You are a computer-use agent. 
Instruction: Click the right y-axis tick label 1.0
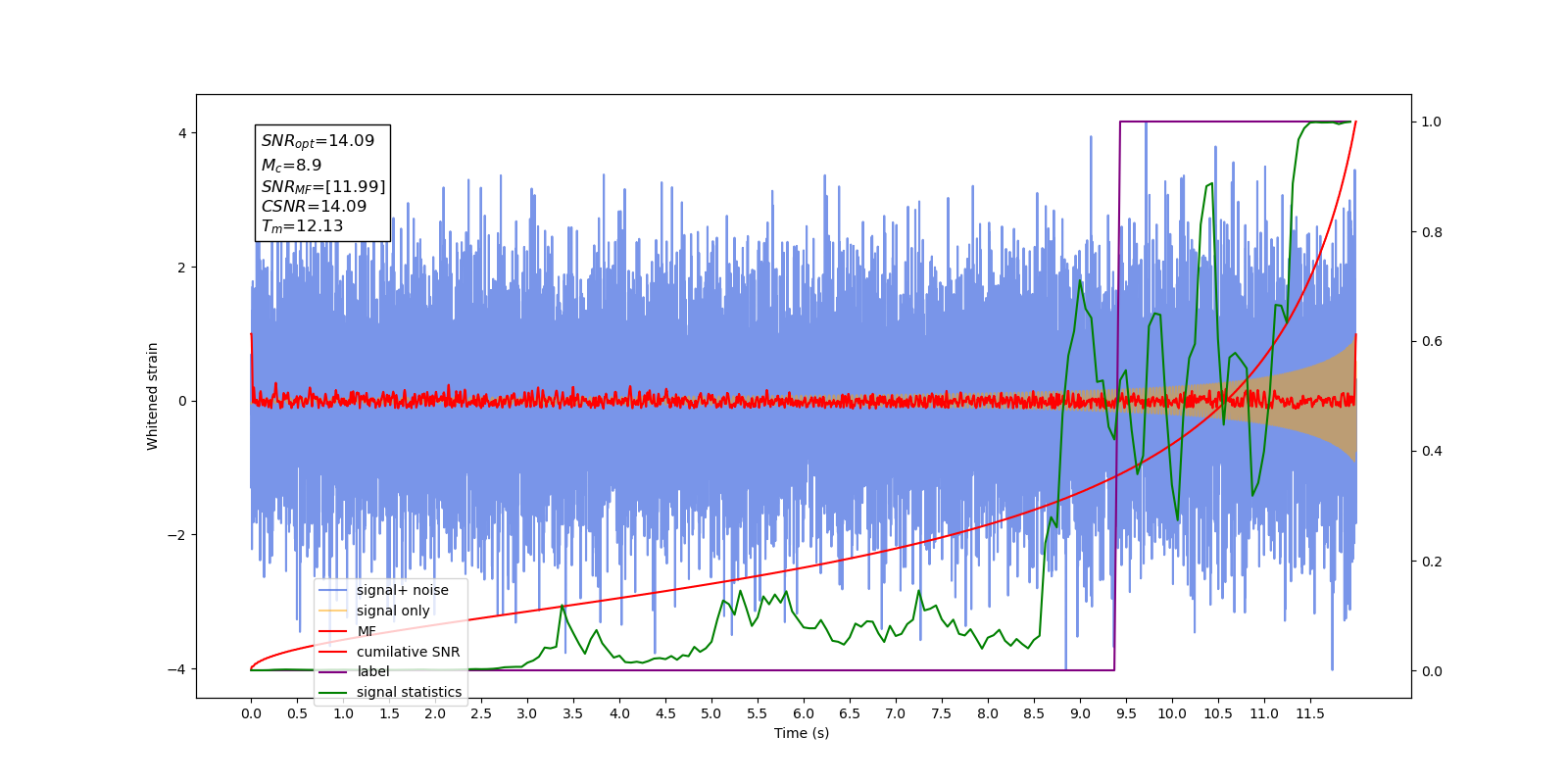point(1432,122)
